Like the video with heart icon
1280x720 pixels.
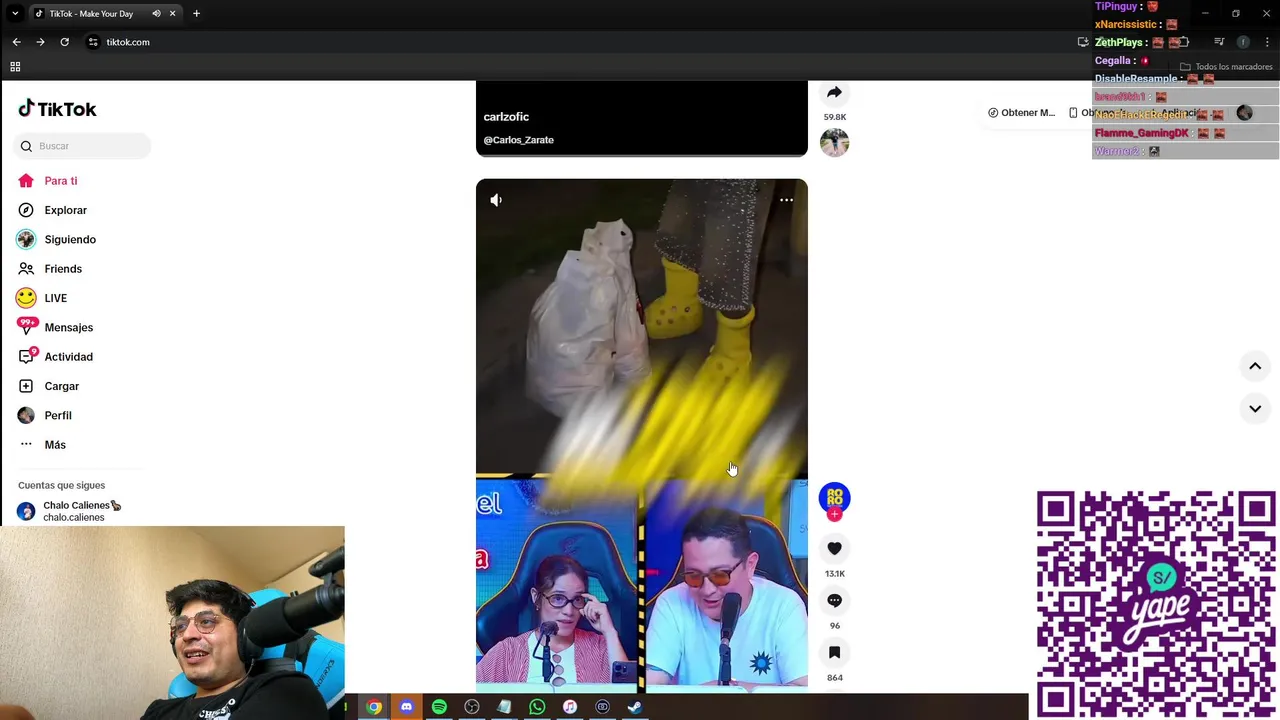point(834,548)
